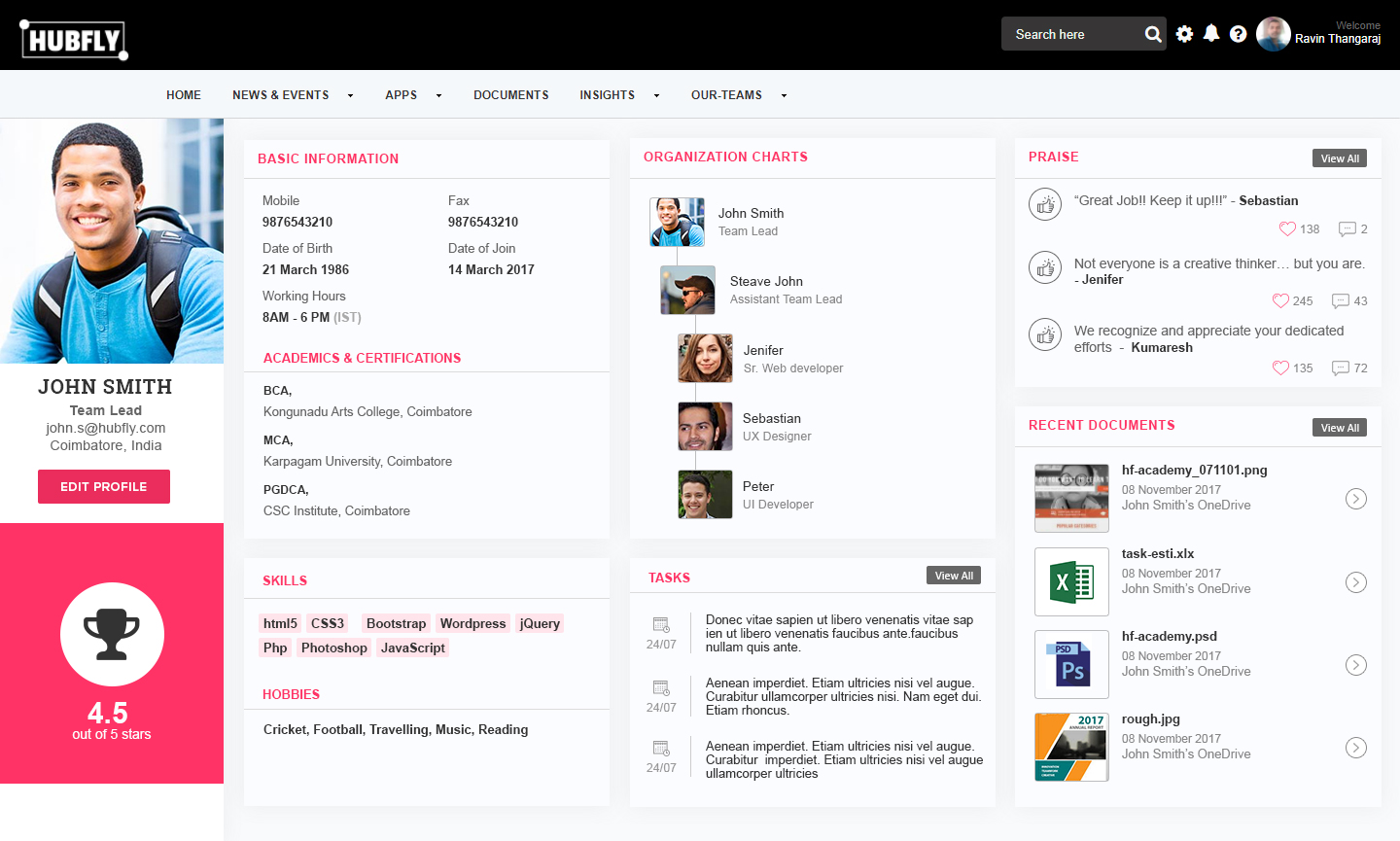
Task: Click Ravin Thangaraj's avatar
Action: [x=1274, y=34]
